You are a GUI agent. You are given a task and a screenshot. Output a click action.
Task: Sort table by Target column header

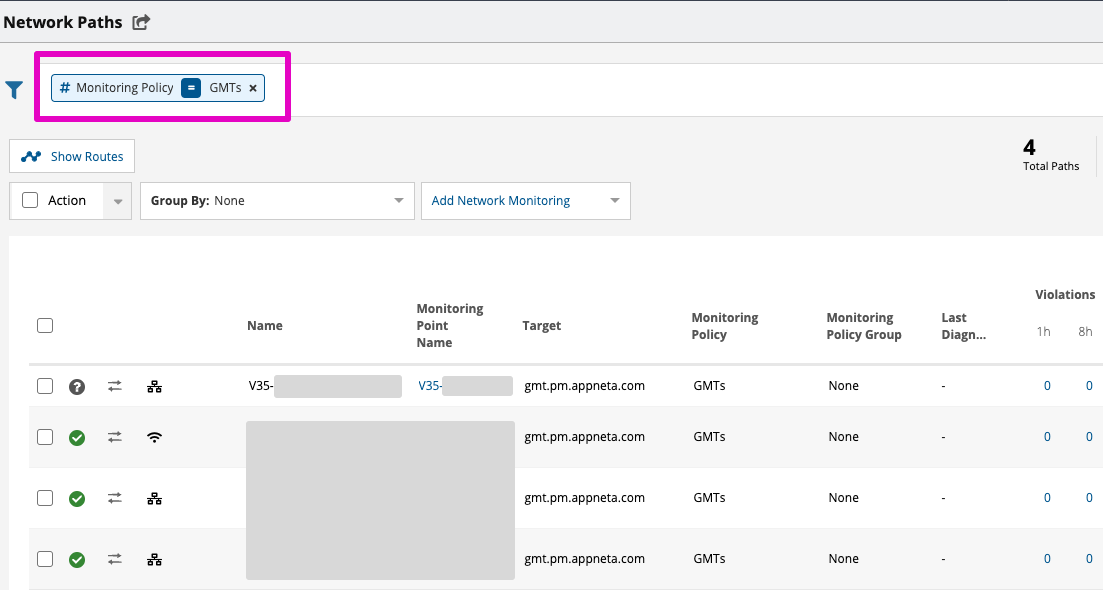point(541,326)
